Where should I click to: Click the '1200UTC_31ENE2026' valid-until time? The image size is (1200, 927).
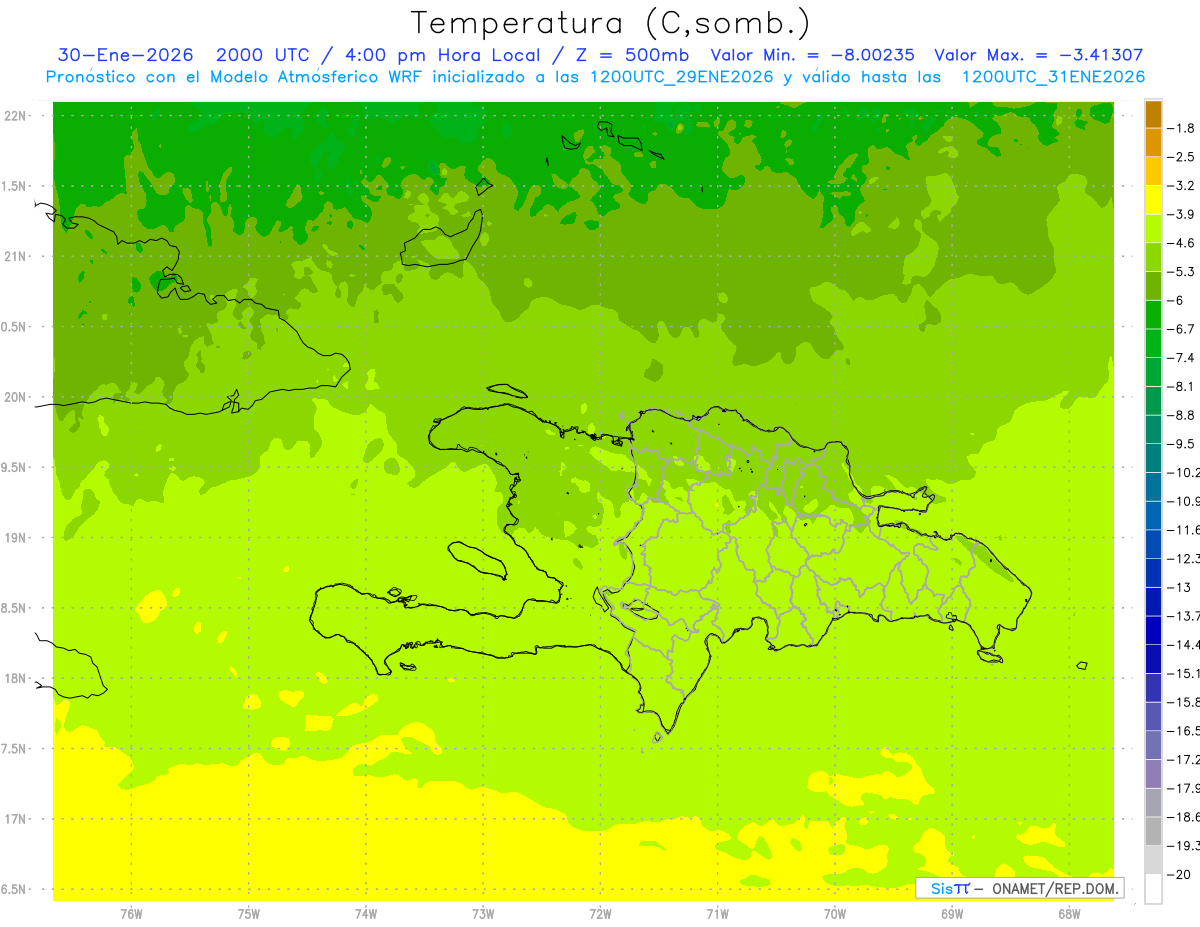1053,77
